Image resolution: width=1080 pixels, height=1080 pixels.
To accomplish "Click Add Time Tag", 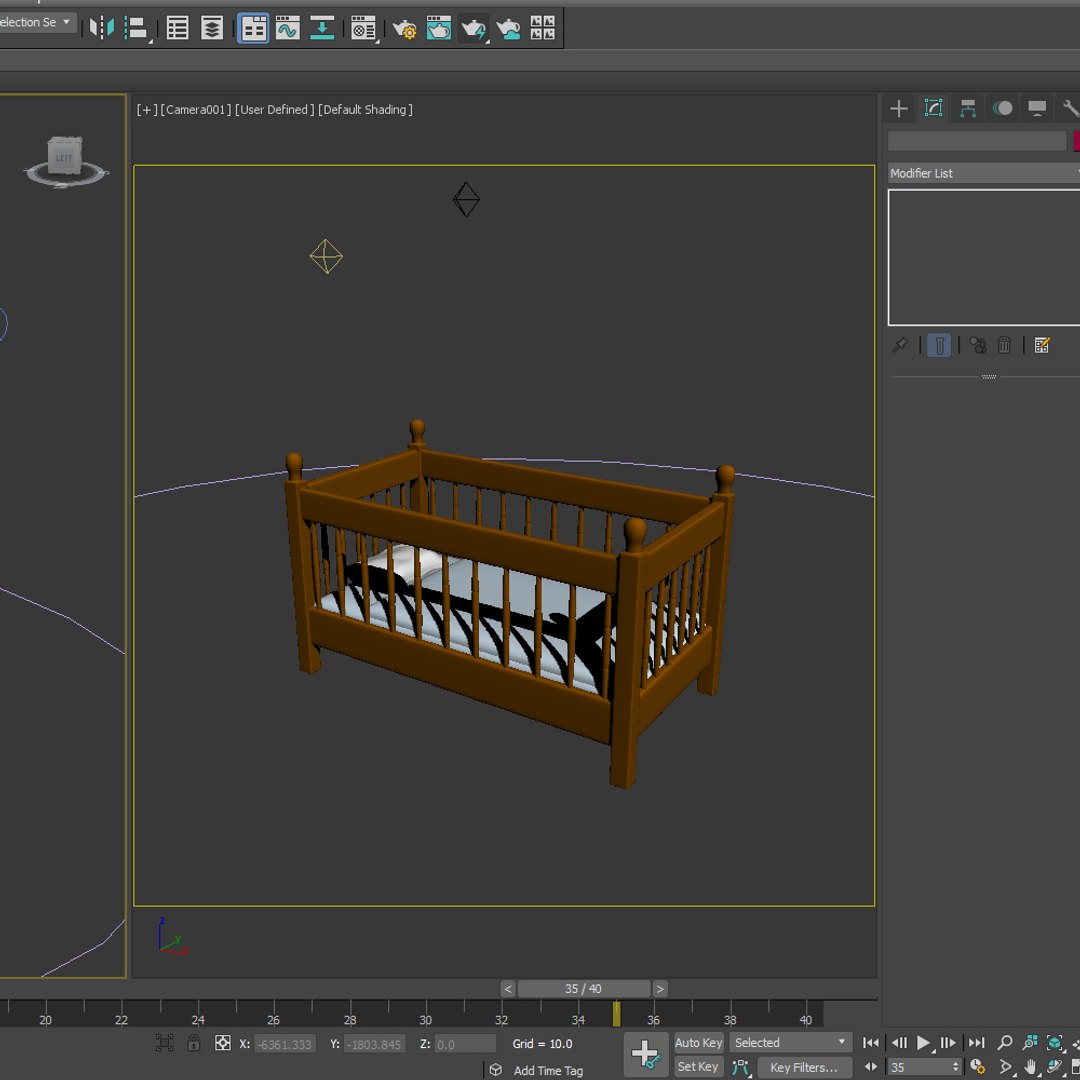I will 548,1070.
